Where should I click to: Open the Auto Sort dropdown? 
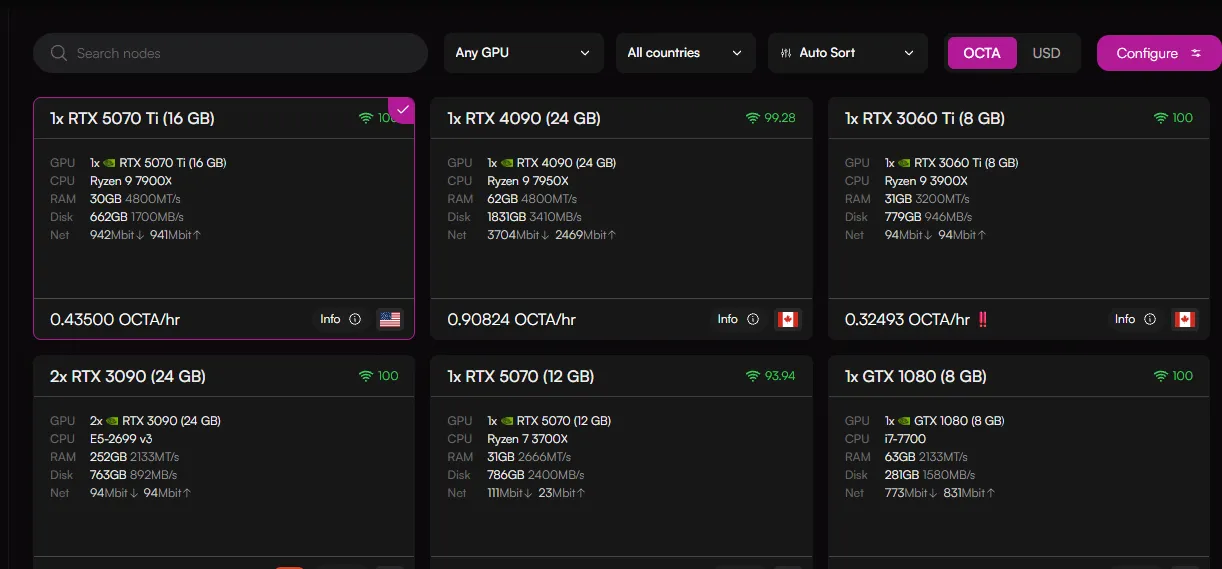[847, 53]
